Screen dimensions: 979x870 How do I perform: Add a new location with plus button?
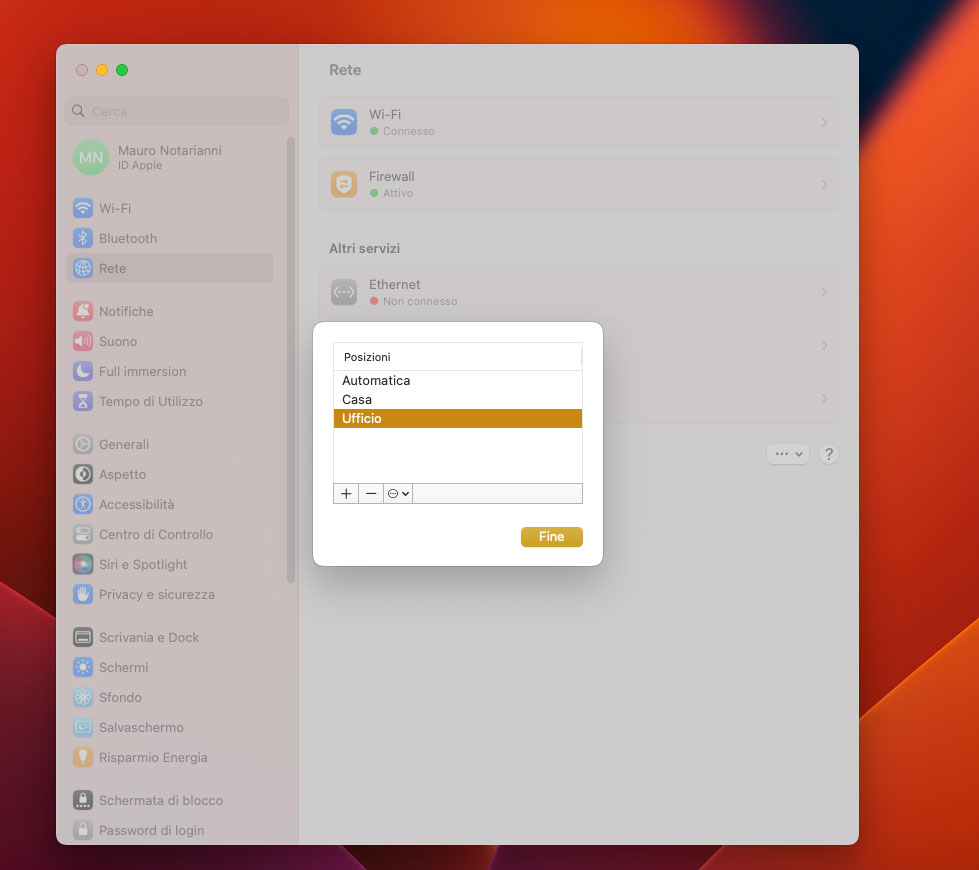click(x=346, y=493)
